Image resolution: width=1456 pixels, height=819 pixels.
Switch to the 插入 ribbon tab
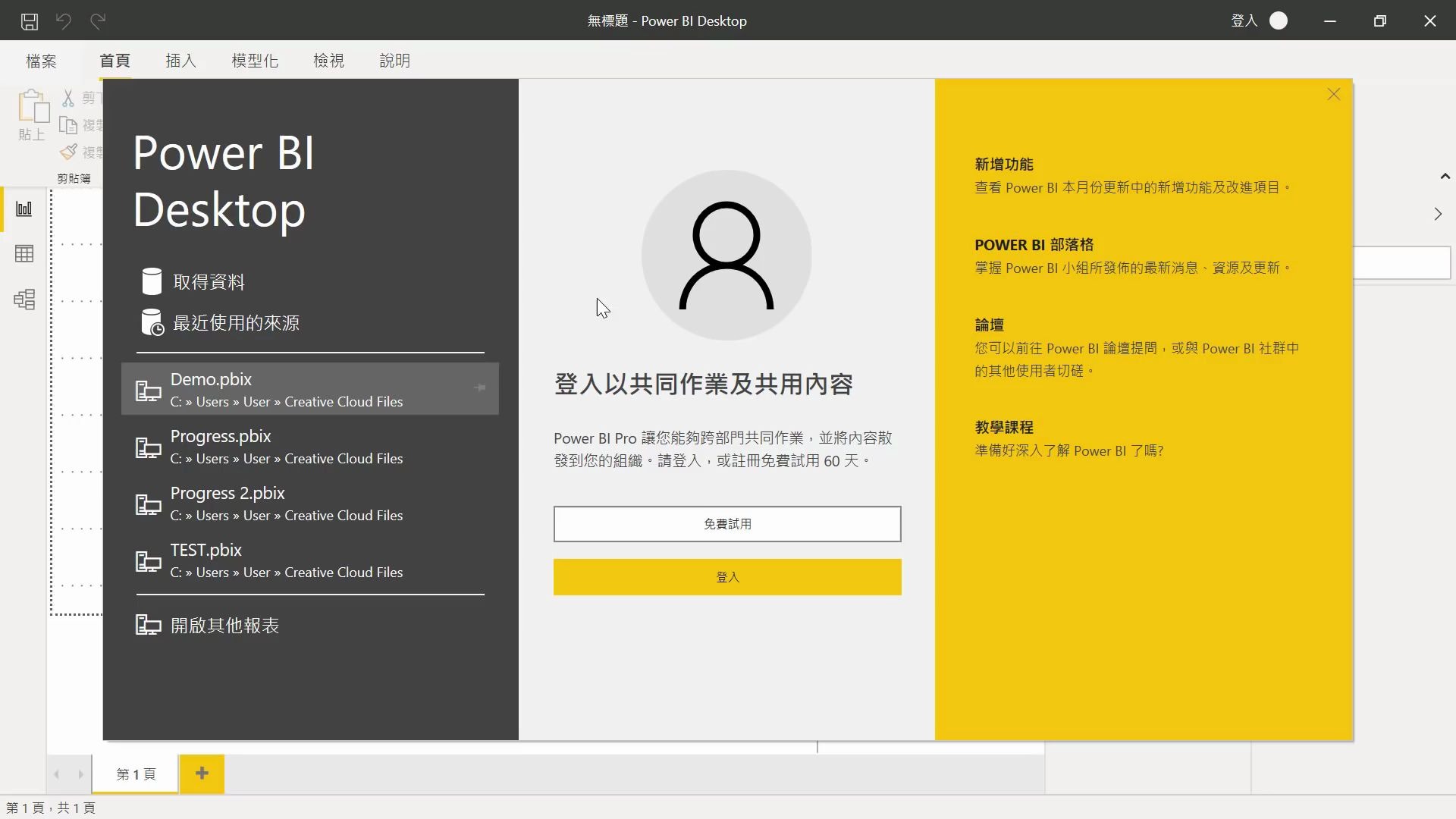click(x=180, y=61)
